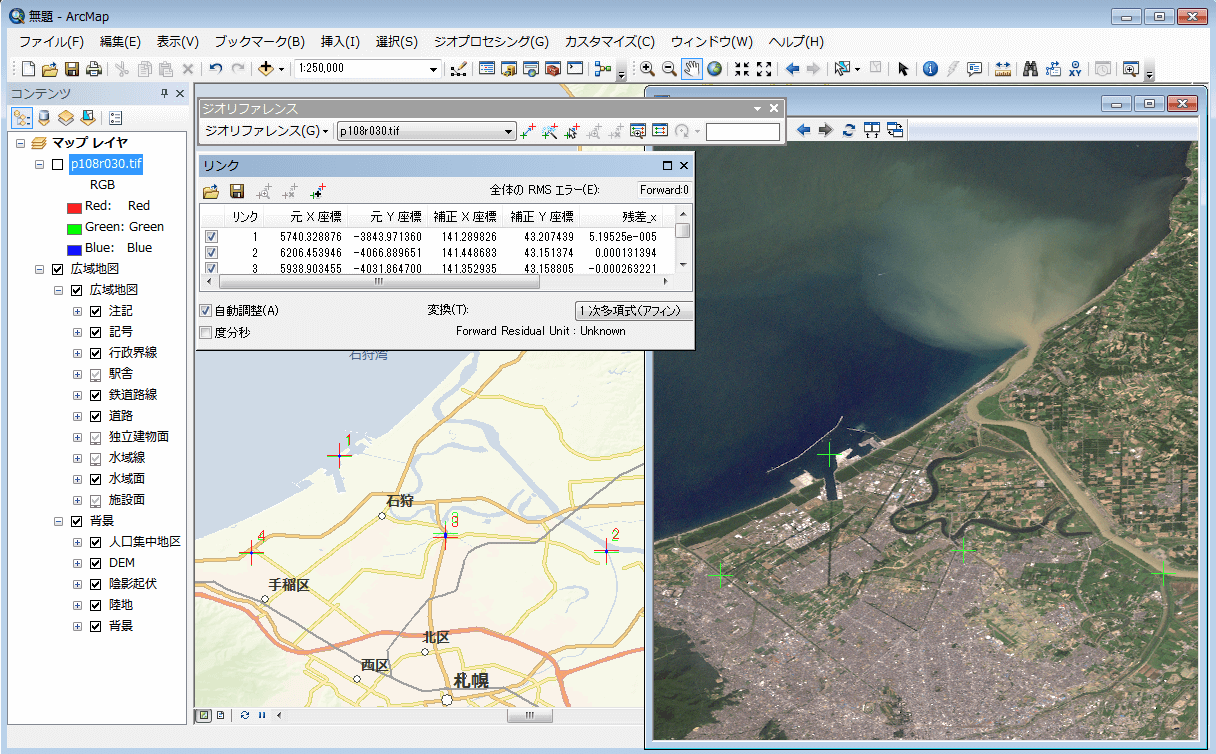Save links with the floppy disk icon
This screenshot has height=754, width=1216.
tap(237, 191)
